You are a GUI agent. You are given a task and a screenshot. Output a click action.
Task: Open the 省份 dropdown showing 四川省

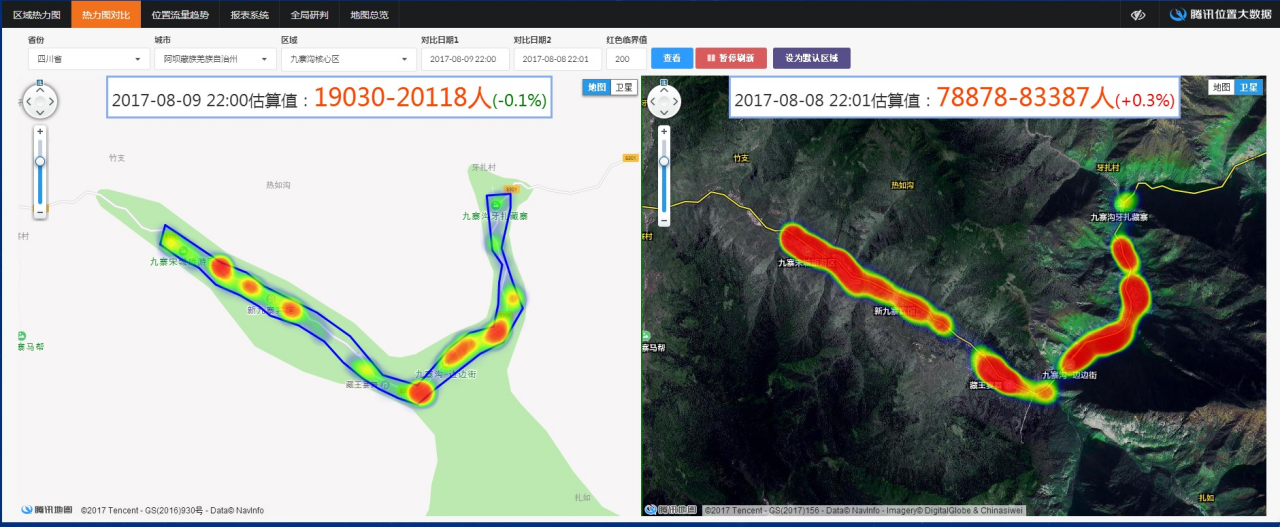coord(89,59)
